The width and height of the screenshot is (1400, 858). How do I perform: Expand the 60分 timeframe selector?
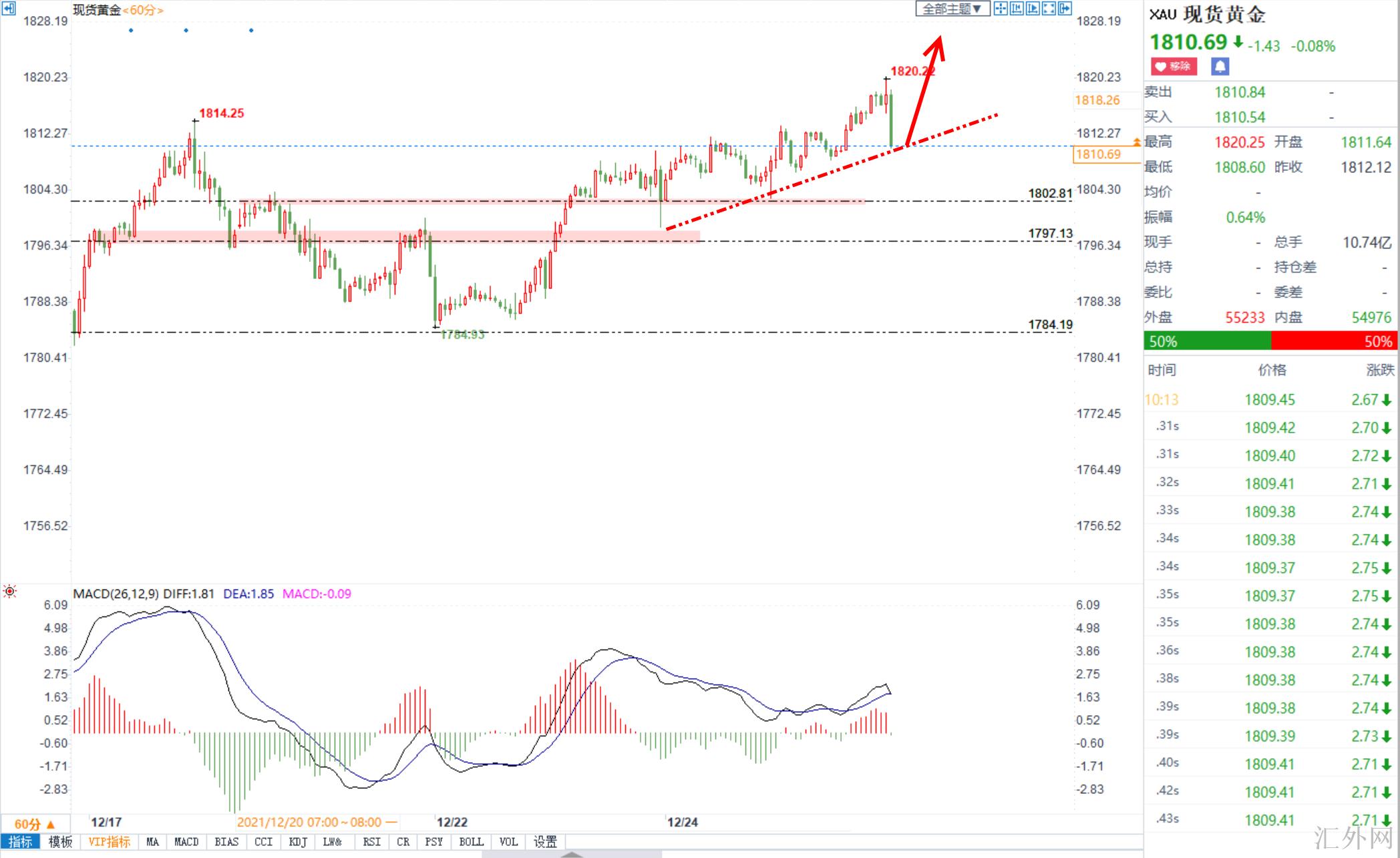click(x=33, y=824)
